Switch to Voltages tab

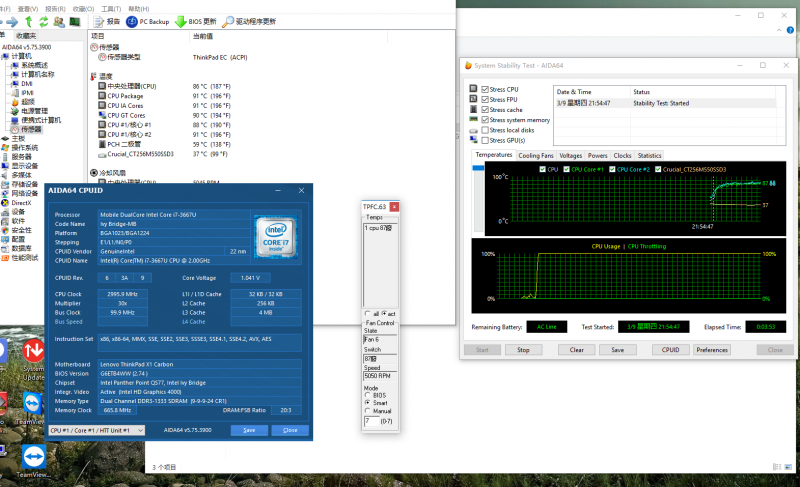coord(570,156)
